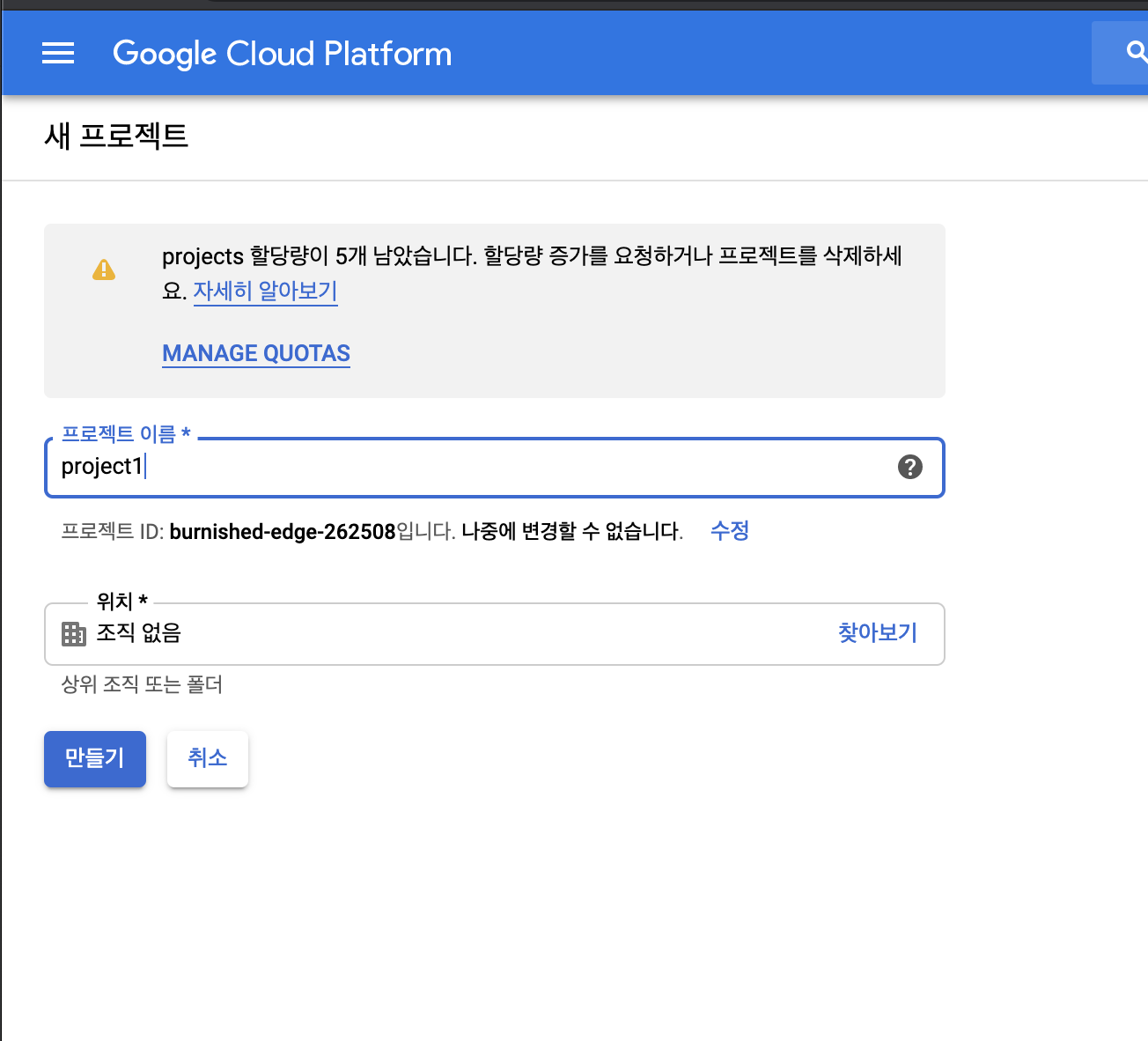This screenshot has height=1041, width=1148.
Task: Open the hamburger navigation menu
Action: point(58,54)
